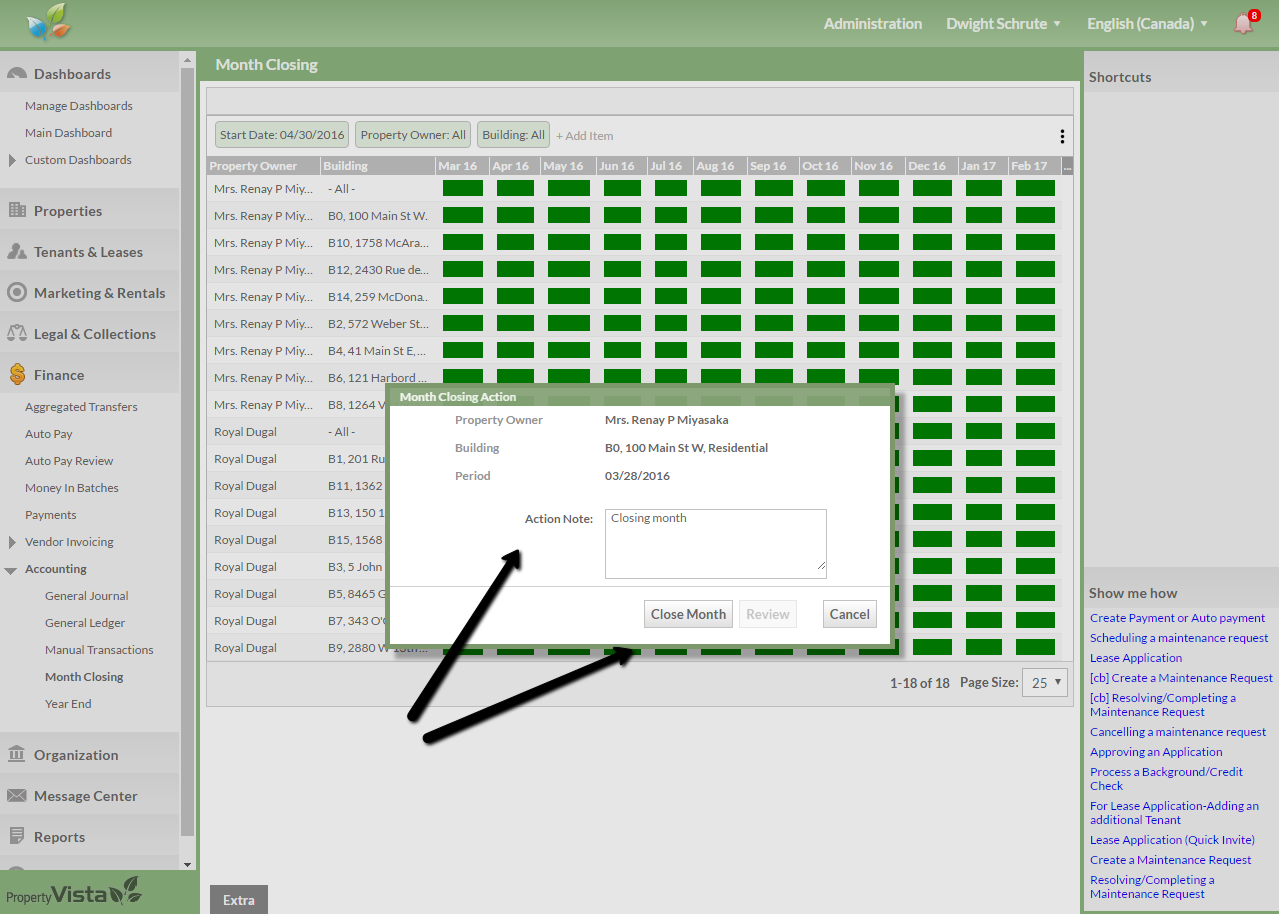Open the three-dot options menu
The width and height of the screenshot is (1279, 914).
click(x=1061, y=136)
